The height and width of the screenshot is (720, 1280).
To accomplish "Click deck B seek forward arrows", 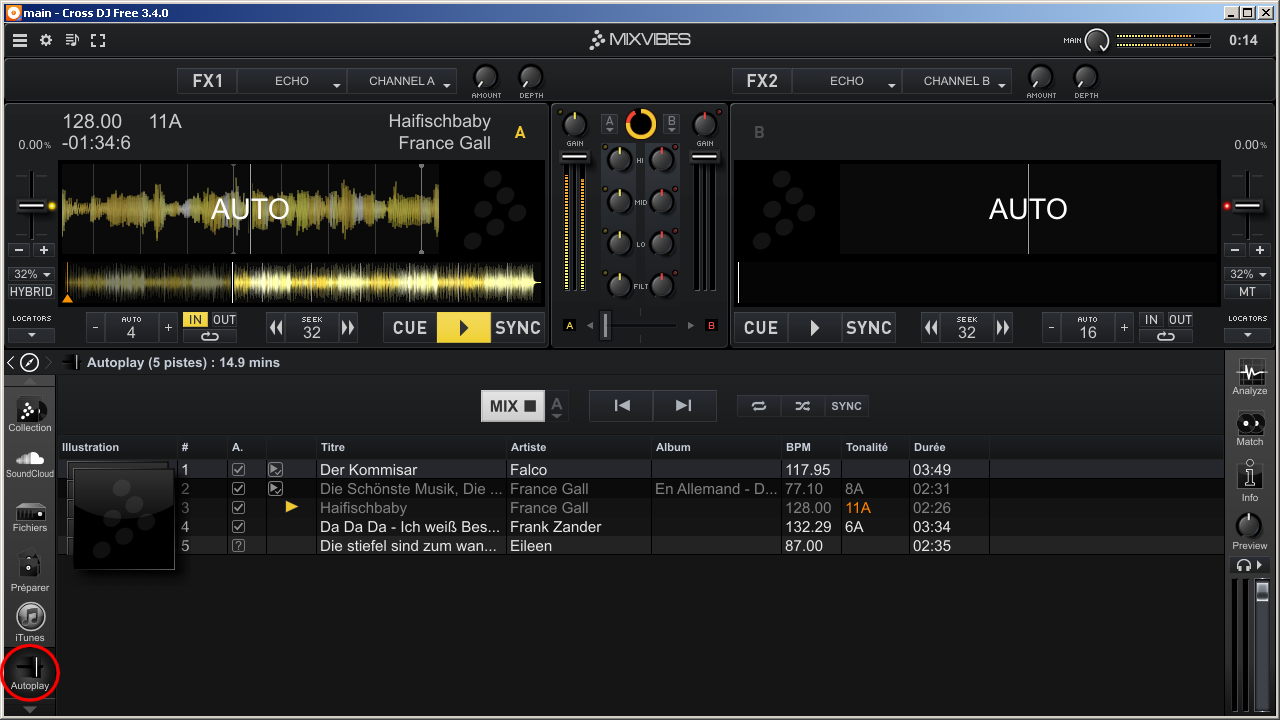I will pos(1003,328).
